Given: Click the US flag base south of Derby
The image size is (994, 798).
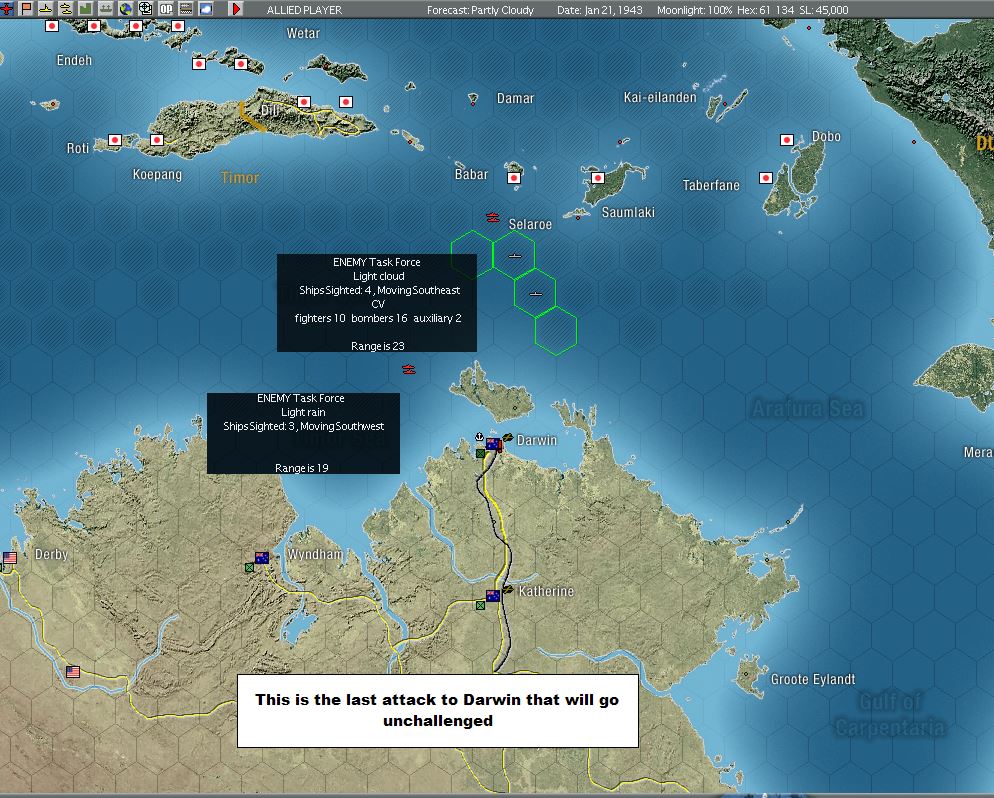Looking at the screenshot, I should [73, 671].
